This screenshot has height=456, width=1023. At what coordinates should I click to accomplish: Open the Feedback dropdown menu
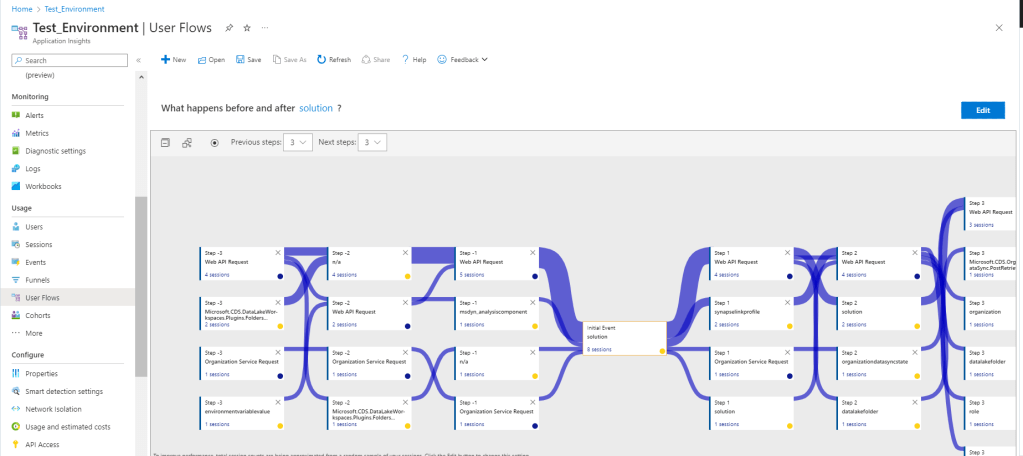462,60
